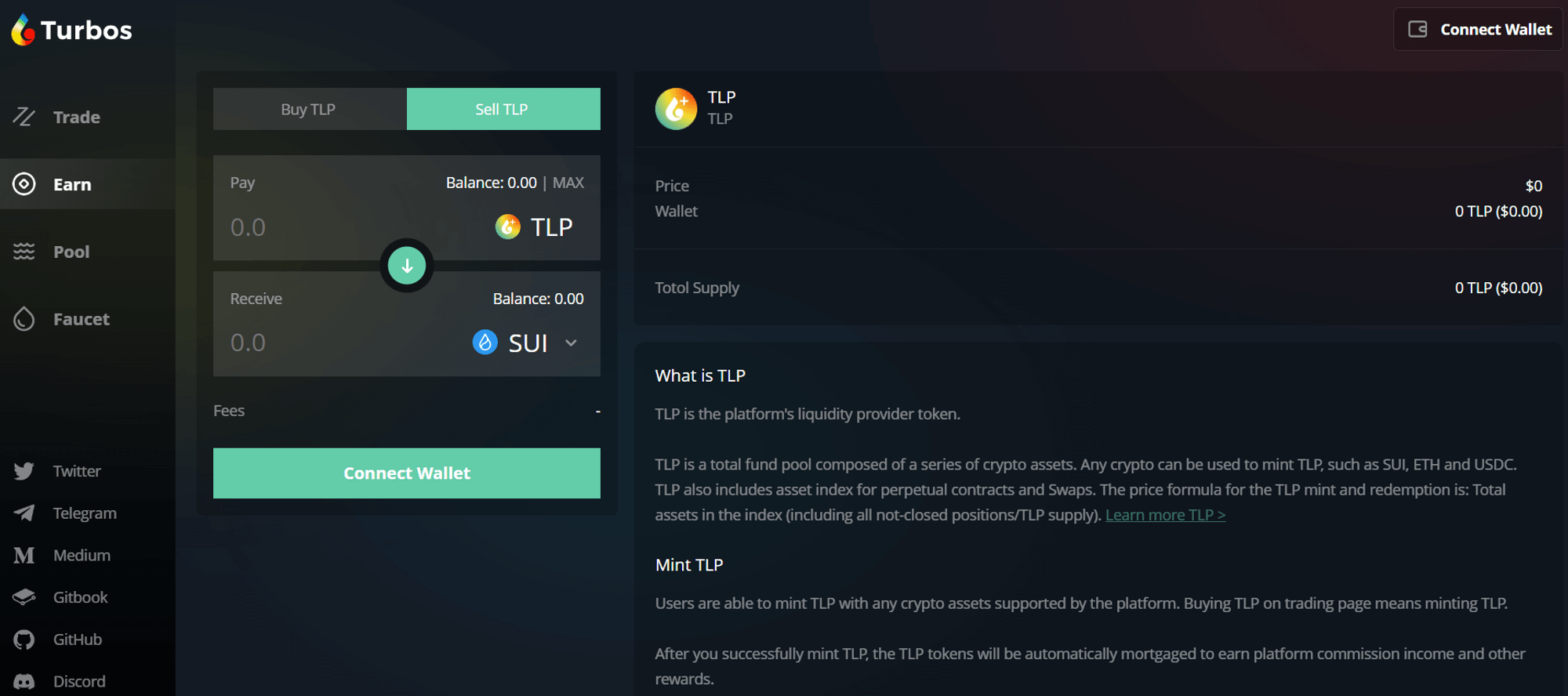
Task: Open the GitHub octocat icon
Action: pyautogui.click(x=24, y=640)
